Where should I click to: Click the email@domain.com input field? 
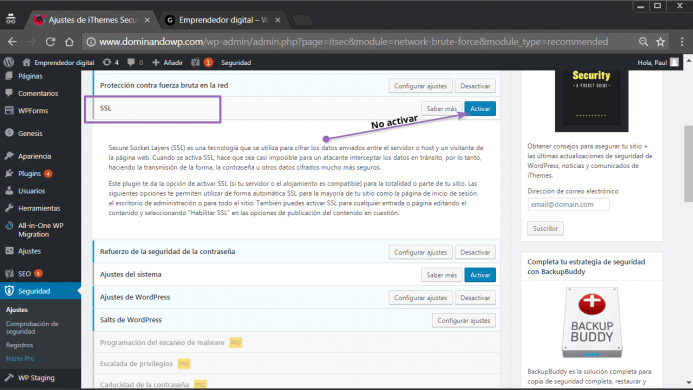[x=568, y=204]
